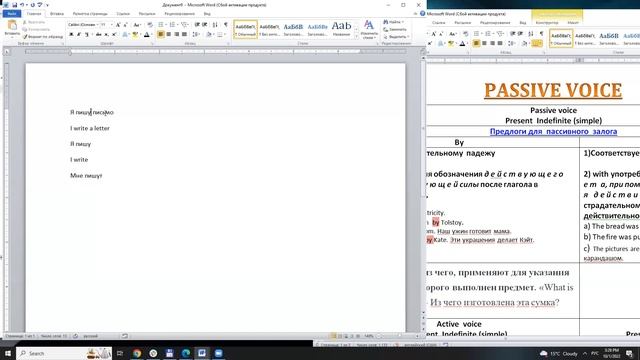Open Вставка ribbon tab
The width and height of the screenshot is (640, 360).
pyautogui.click(x=57, y=13)
